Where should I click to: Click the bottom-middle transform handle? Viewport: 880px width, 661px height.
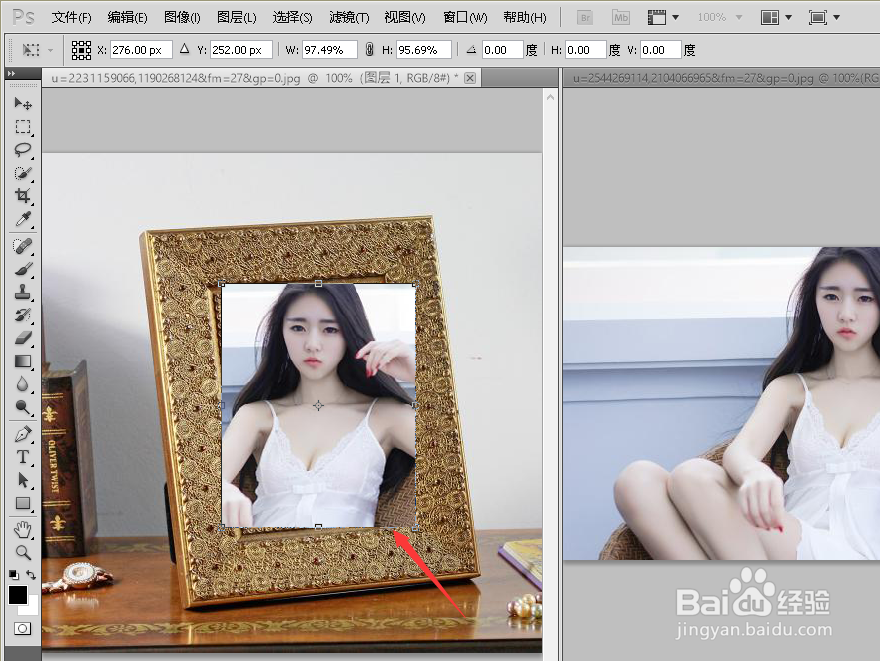[318, 527]
